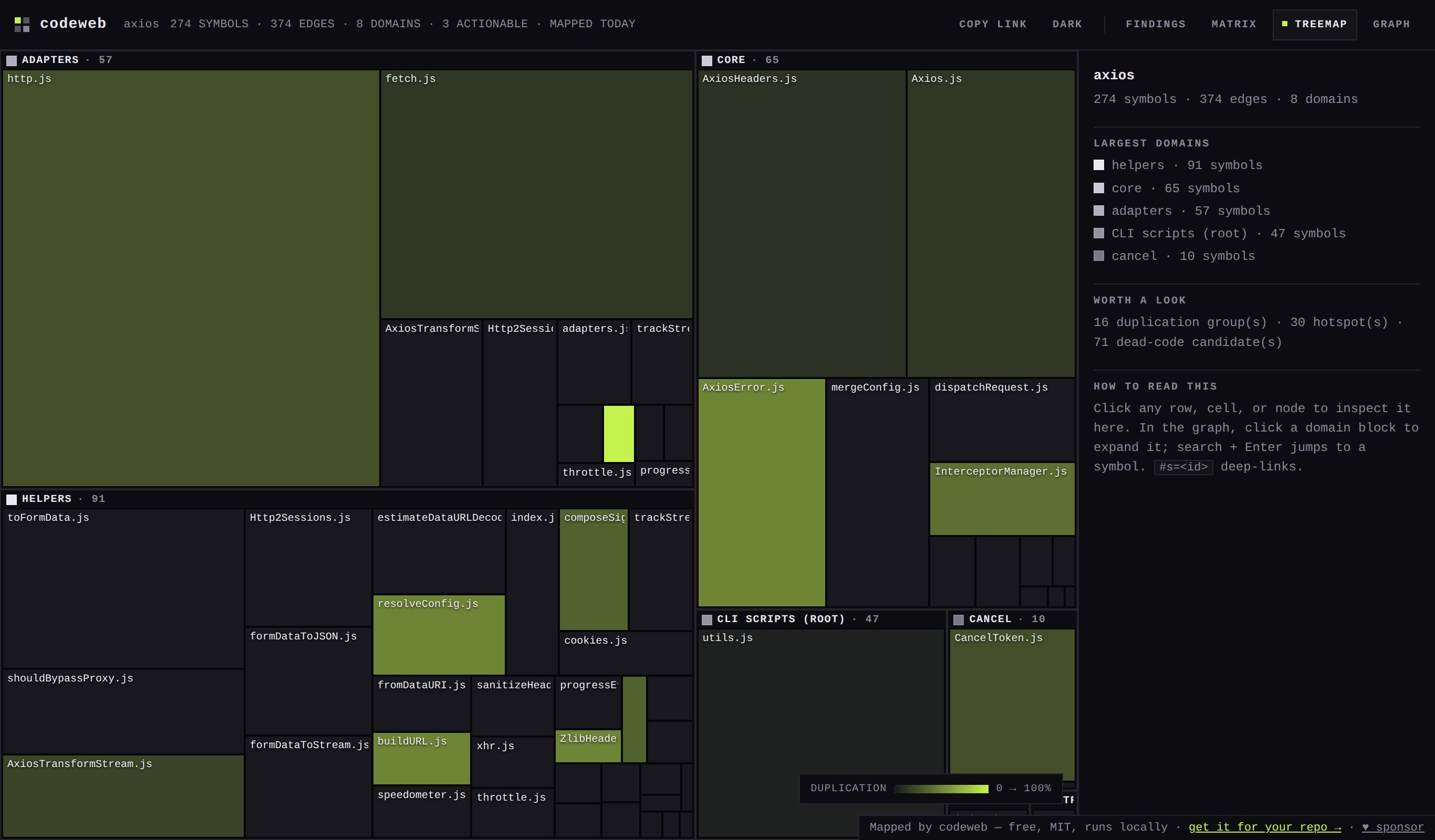Select the formDataToJSON.js cell
The width and height of the screenshot is (1435, 840).
coord(308,680)
